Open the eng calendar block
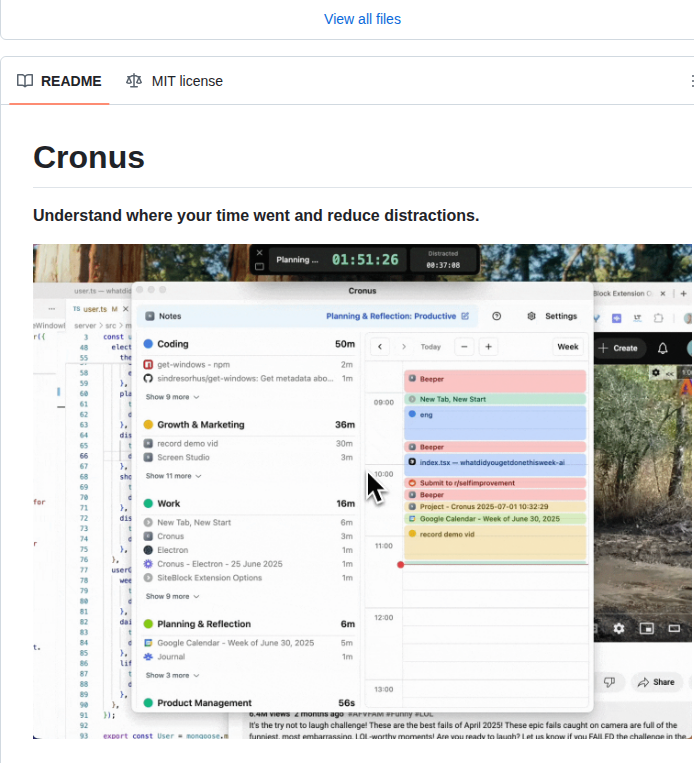This screenshot has height=763, width=694. pos(495,423)
